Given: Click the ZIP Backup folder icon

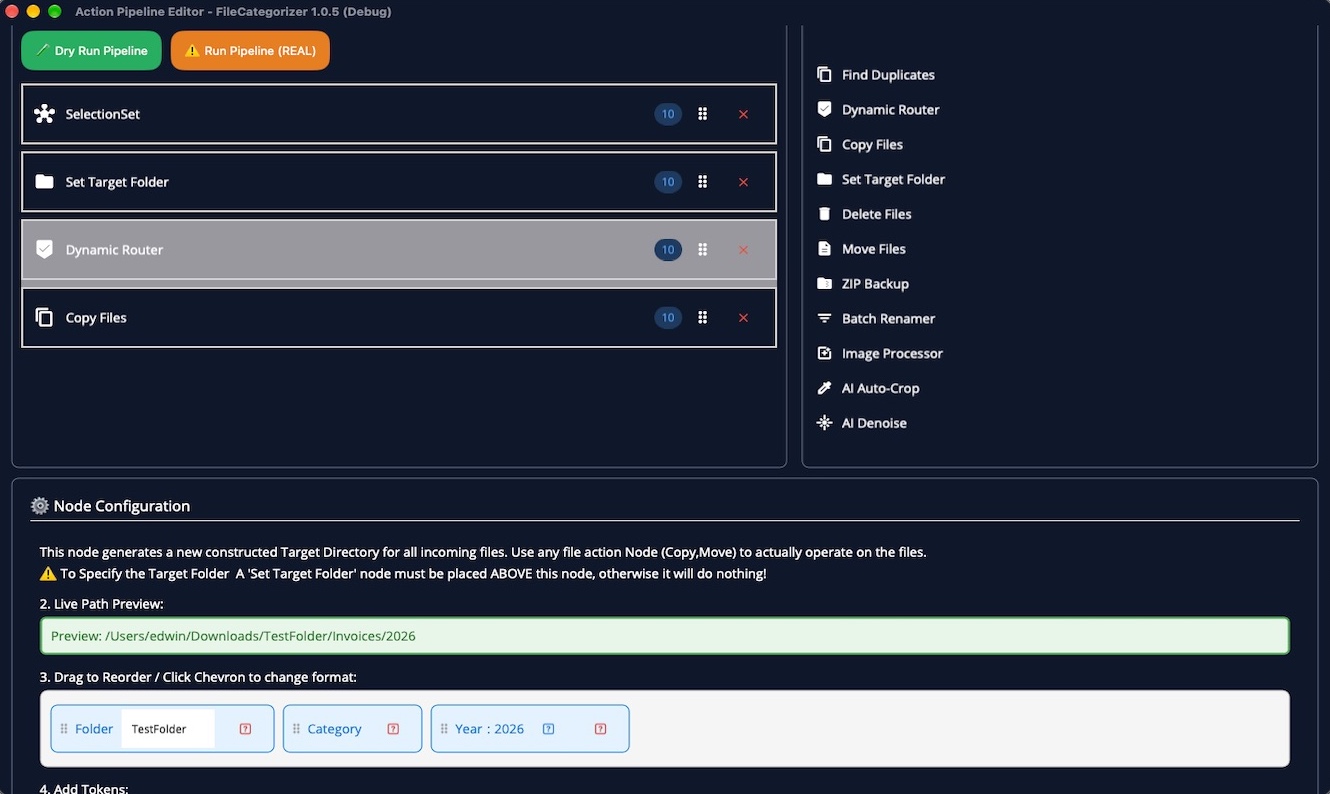Looking at the screenshot, I should pyautogui.click(x=824, y=284).
